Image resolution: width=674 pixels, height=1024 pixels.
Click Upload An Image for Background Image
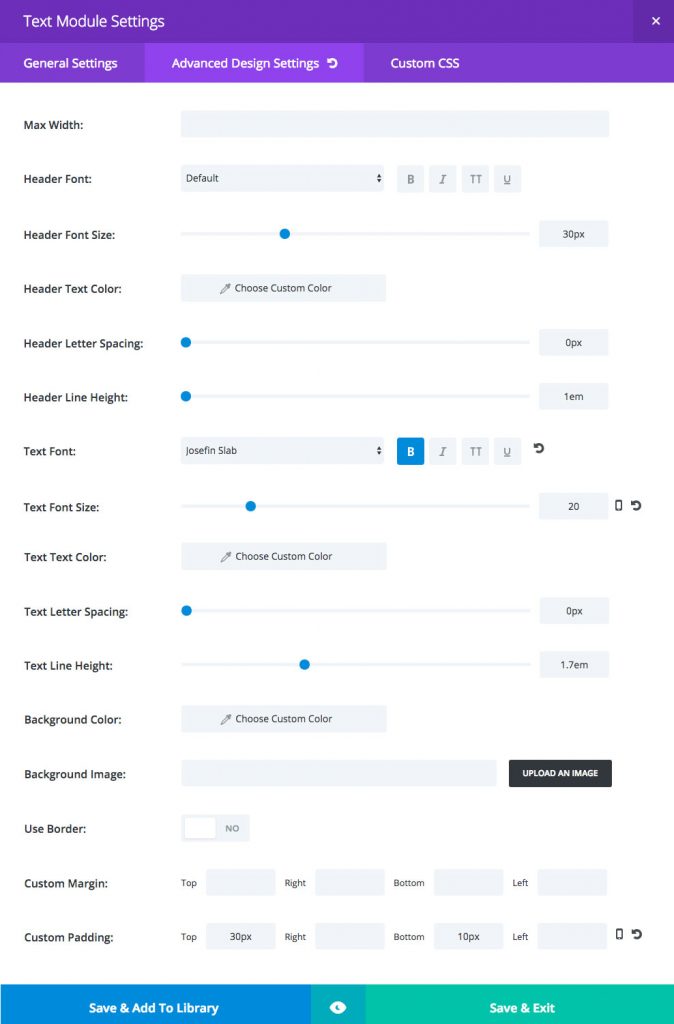[560, 773]
